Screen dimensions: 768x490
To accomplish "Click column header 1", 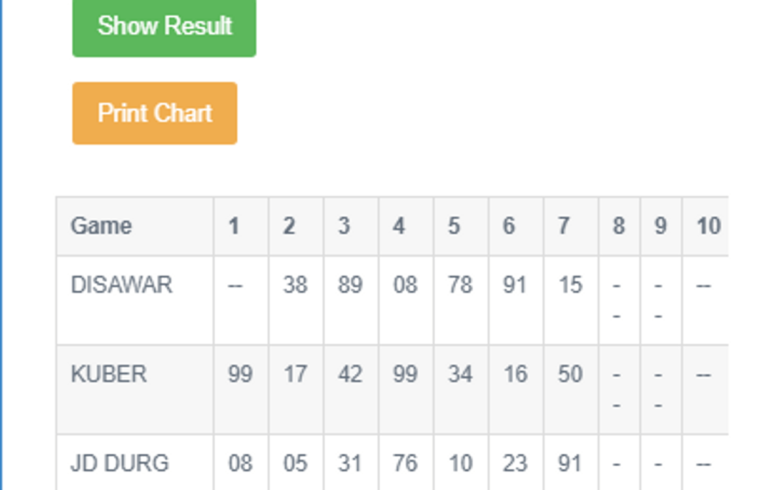I will (x=234, y=226).
